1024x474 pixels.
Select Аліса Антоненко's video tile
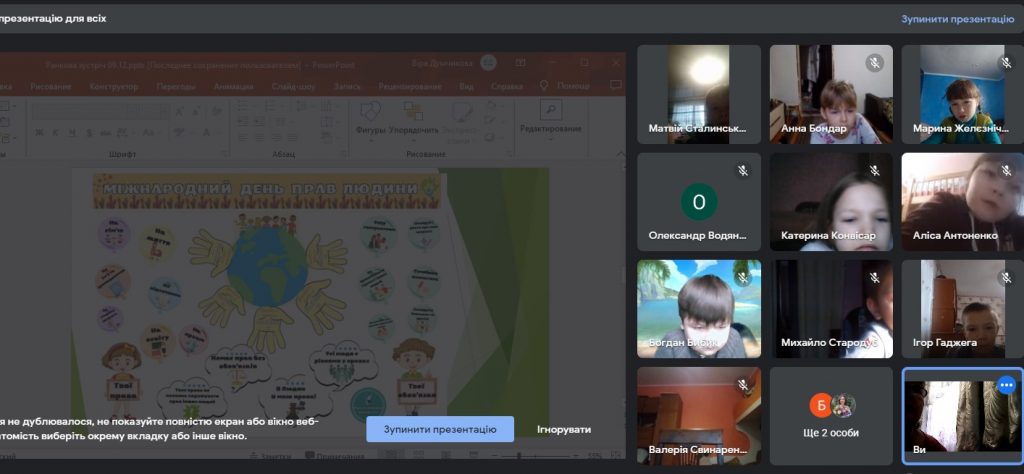pos(963,202)
